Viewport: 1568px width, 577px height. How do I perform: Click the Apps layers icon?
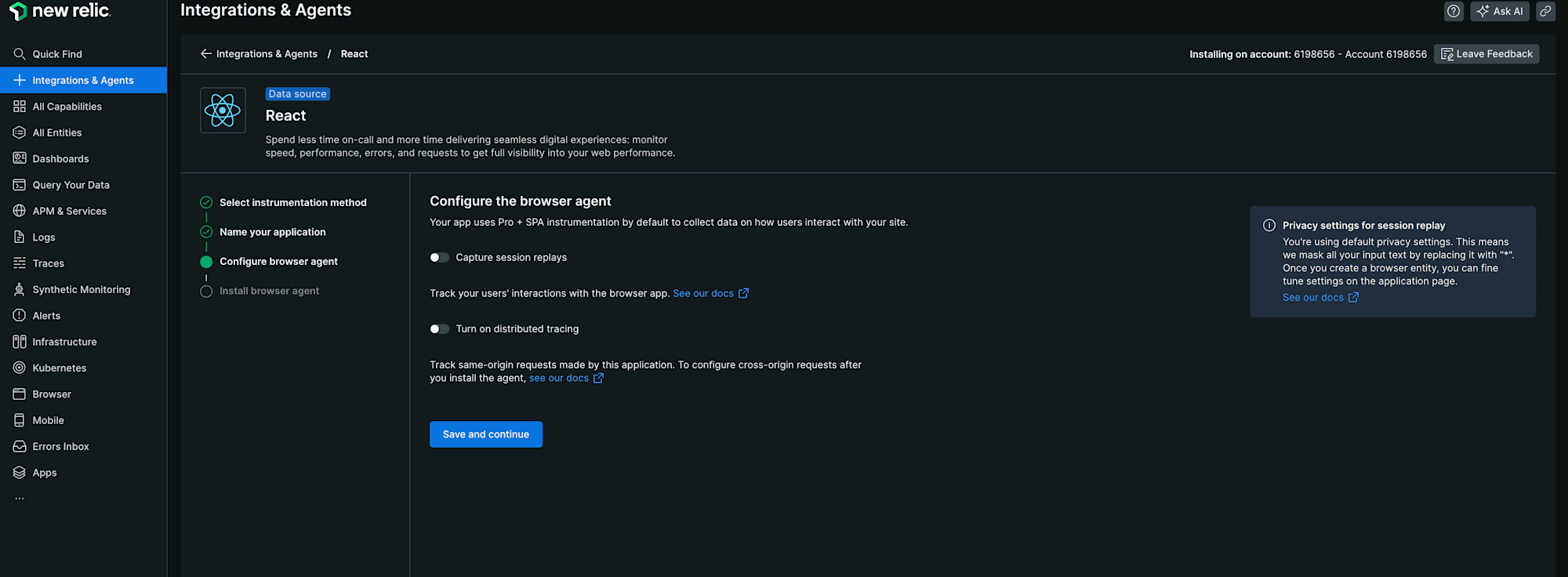20,473
